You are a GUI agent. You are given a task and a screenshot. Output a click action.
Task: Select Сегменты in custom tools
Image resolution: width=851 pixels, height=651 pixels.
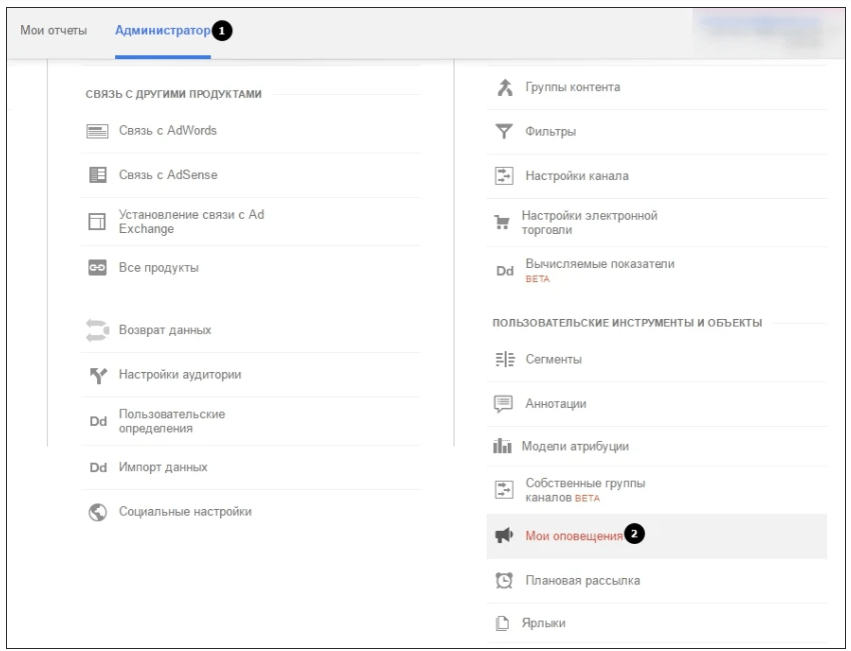[x=553, y=359]
